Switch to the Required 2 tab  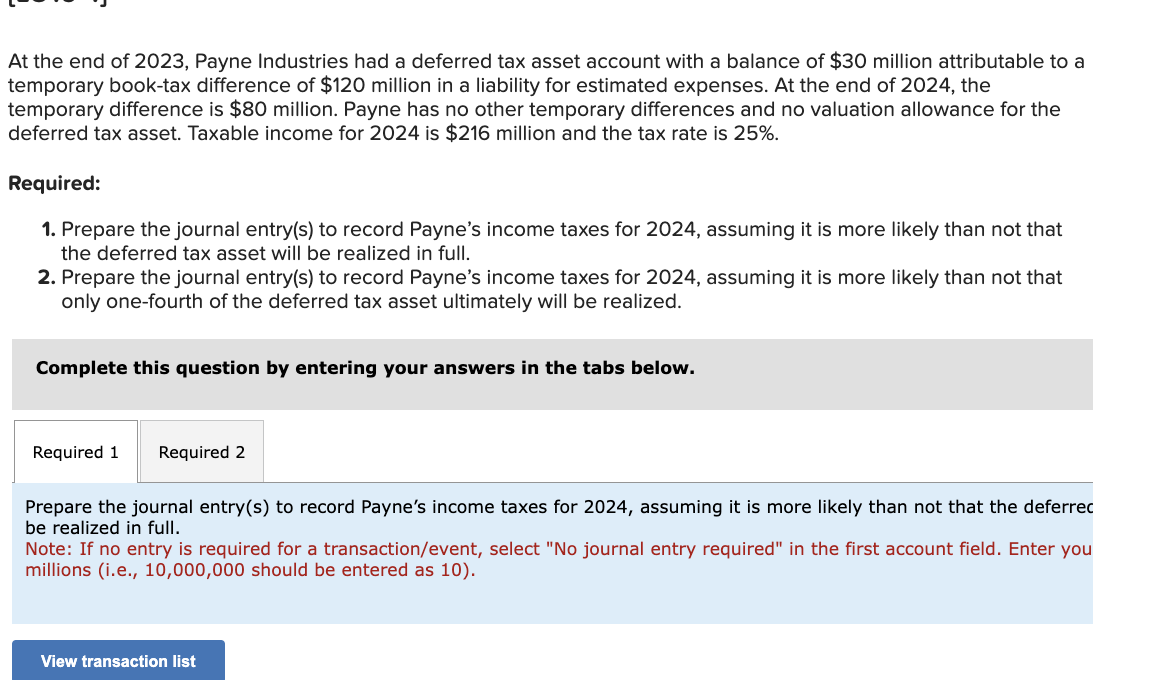click(200, 452)
